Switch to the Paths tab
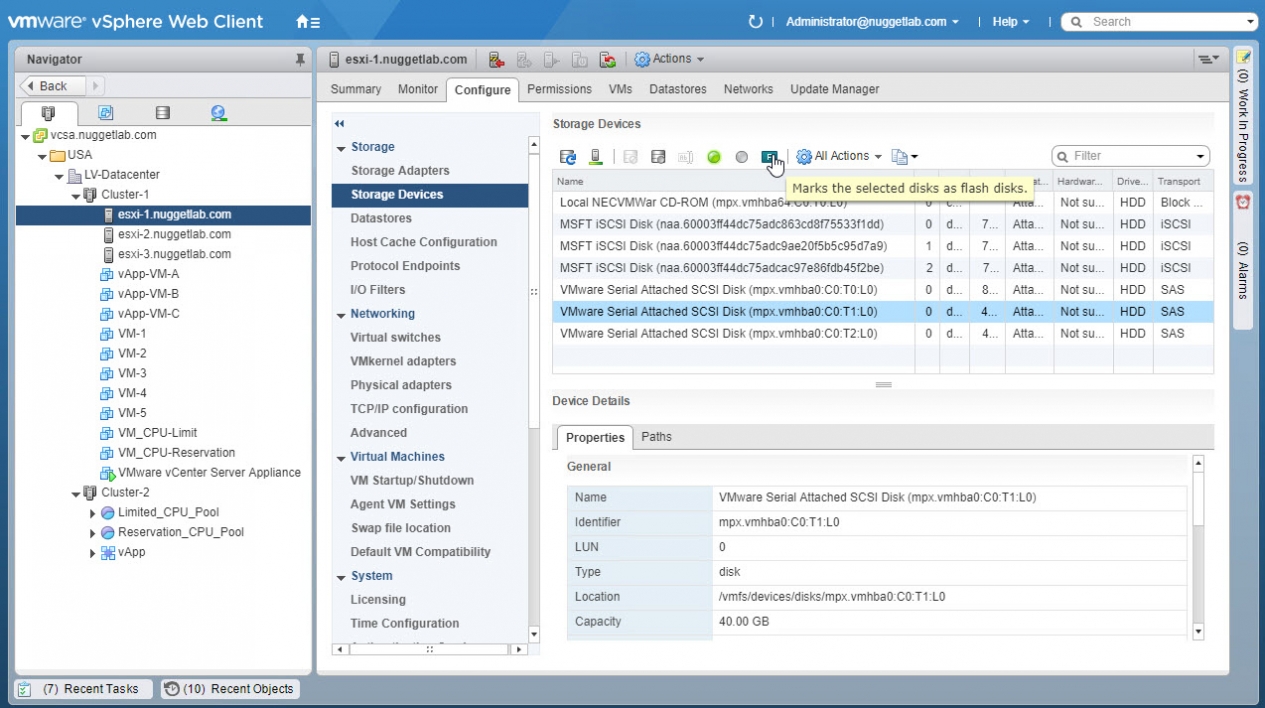Viewport: 1265px width, 708px height. tap(656, 437)
